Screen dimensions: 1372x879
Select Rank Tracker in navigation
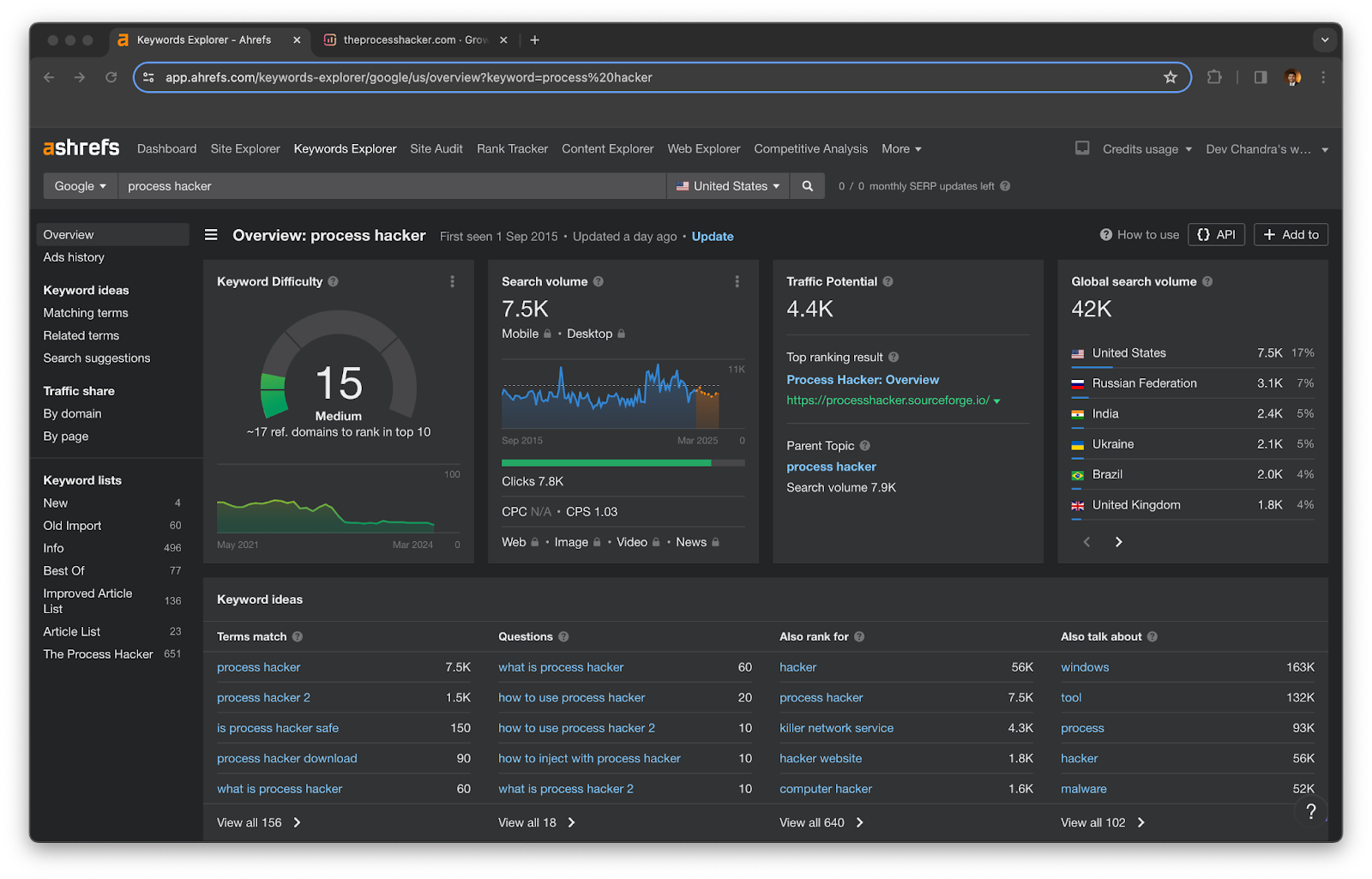pyautogui.click(x=512, y=148)
